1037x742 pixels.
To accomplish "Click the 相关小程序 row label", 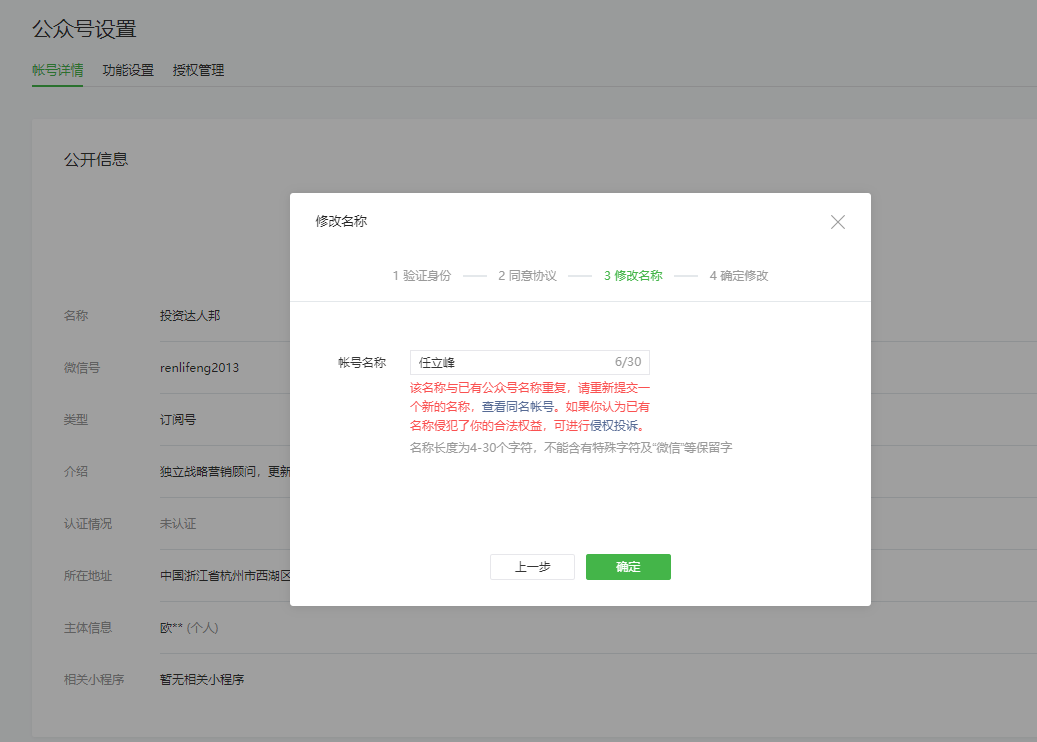I will click(x=94, y=680).
